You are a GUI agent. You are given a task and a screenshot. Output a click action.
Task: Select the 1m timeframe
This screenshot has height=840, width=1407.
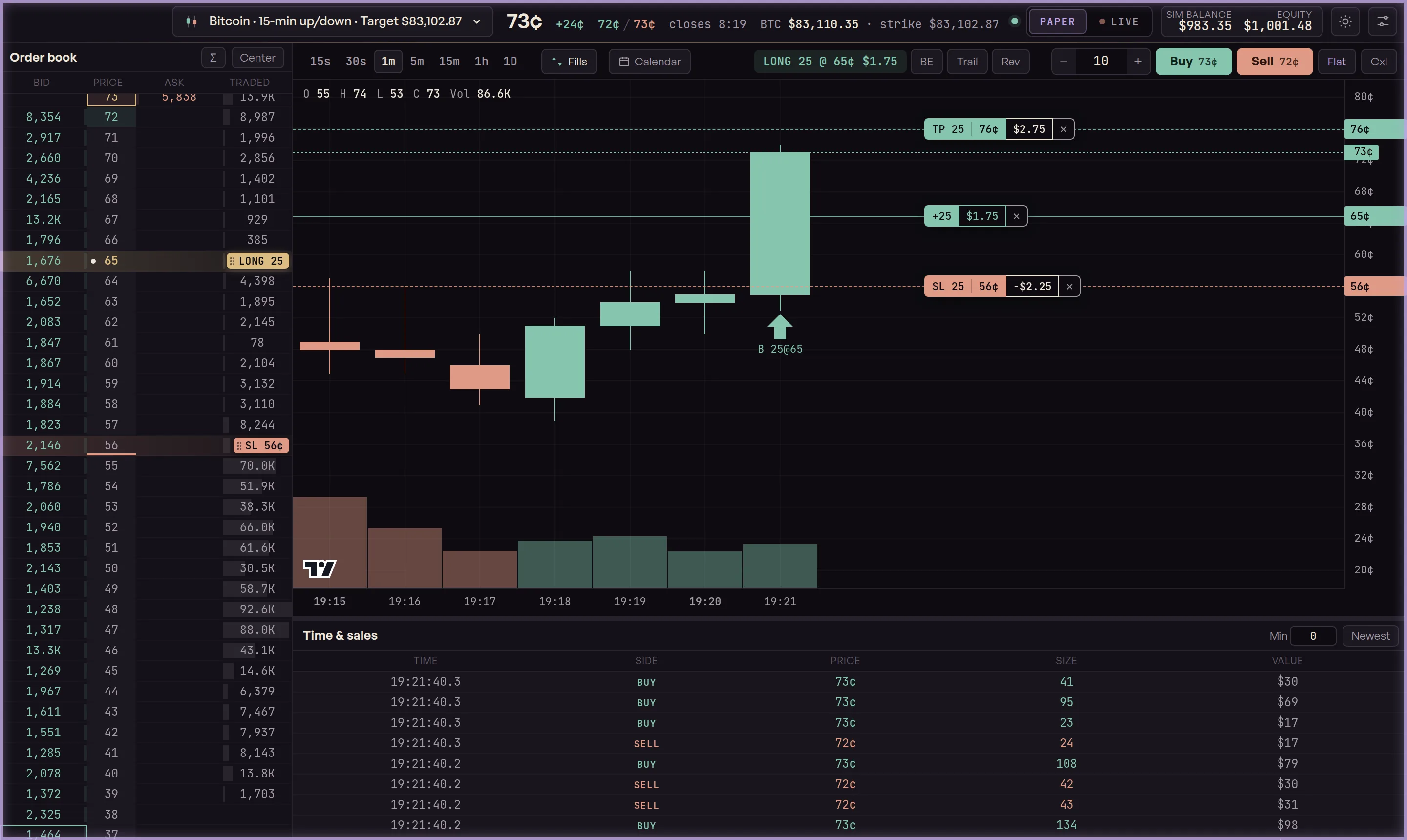[x=388, y=62]
